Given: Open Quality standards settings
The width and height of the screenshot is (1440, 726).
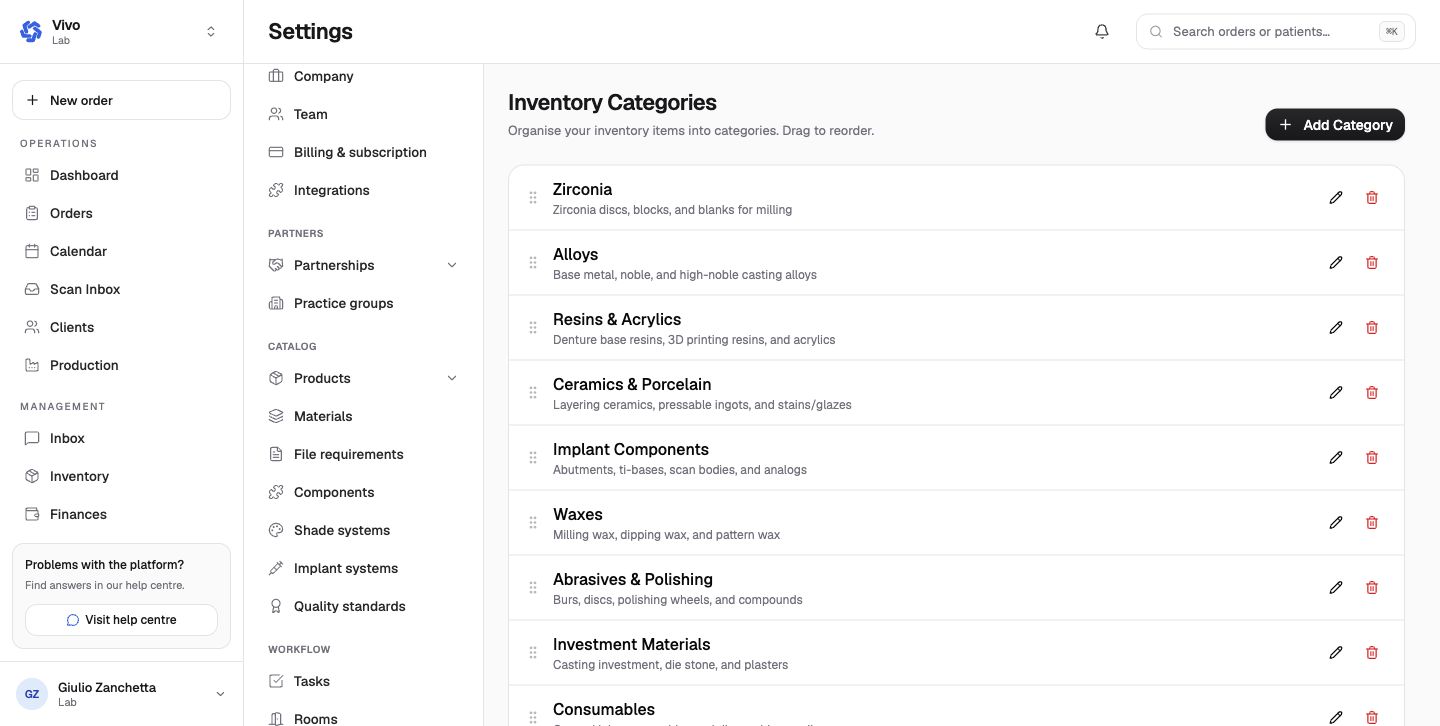Looking at the screenshot, I should (x=363, y=606).
